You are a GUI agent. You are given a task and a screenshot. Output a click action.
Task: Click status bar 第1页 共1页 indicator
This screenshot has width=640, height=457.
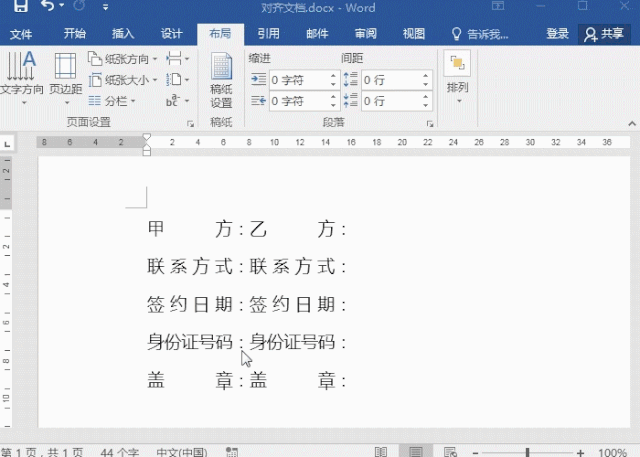(42, 452)
